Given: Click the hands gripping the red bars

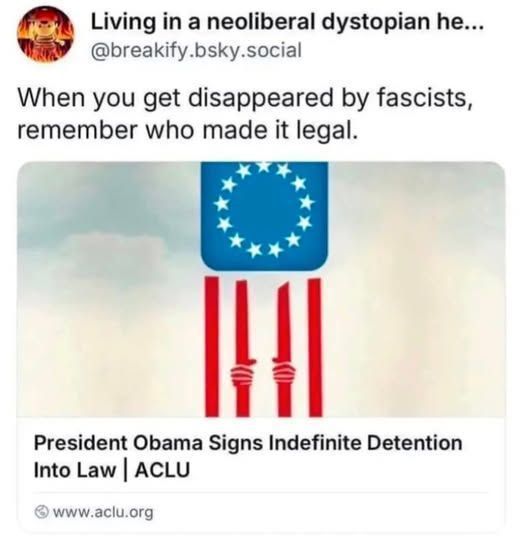Looking at the screenshot, I should pos(262,372).
